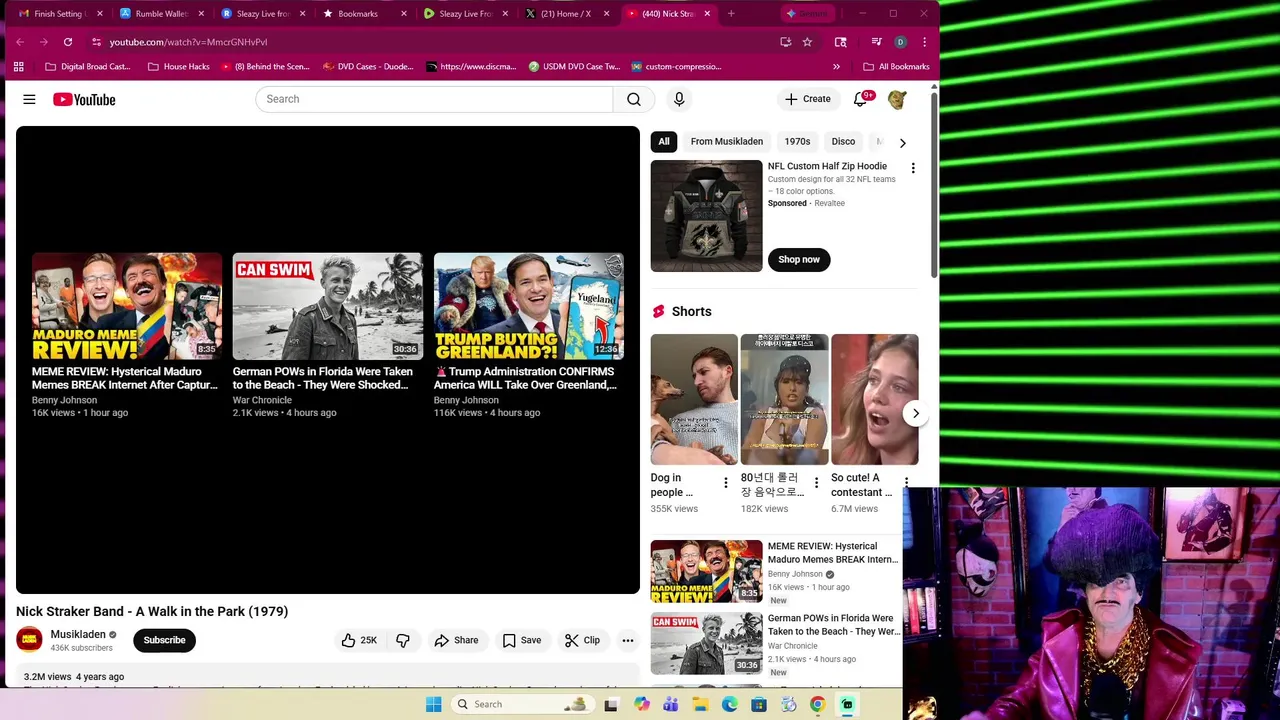Open Chrome's three-dot menu
The image size is (1280, 720).
[924, 42]
